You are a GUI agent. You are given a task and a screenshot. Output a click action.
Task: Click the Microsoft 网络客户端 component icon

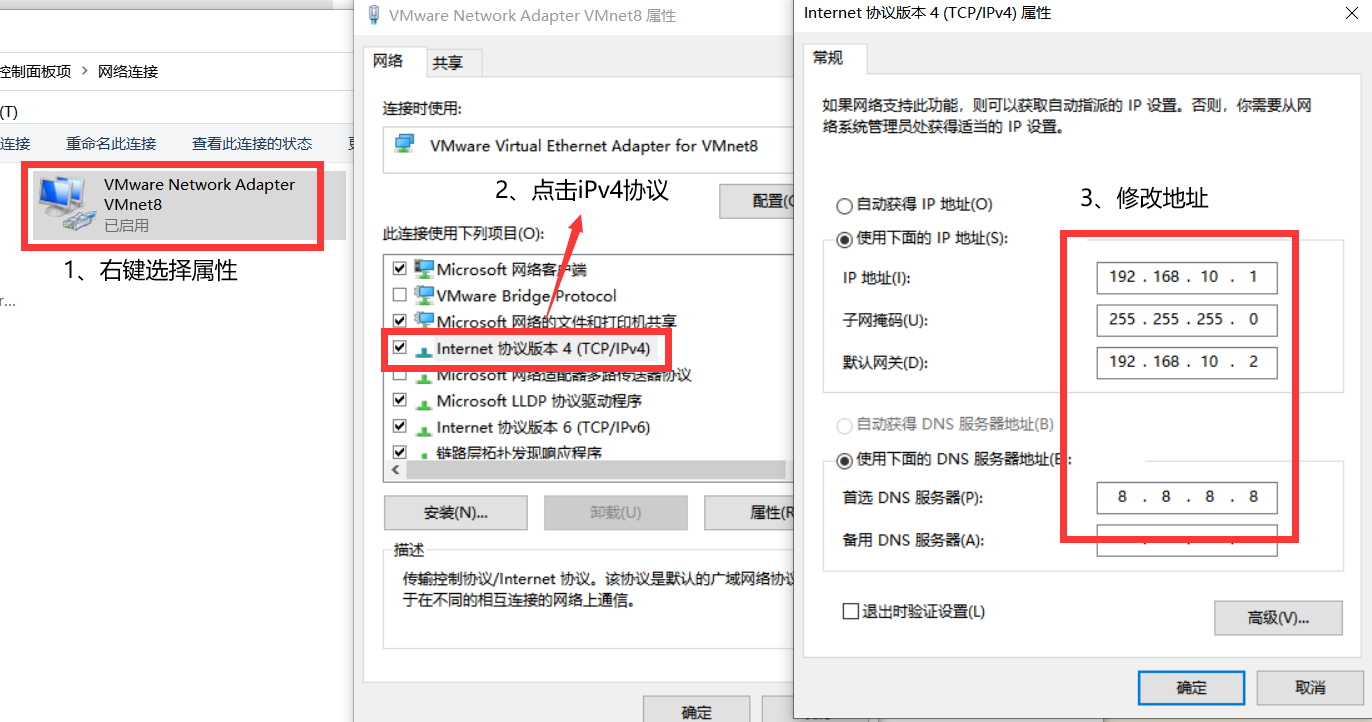[x=425, y=269]
